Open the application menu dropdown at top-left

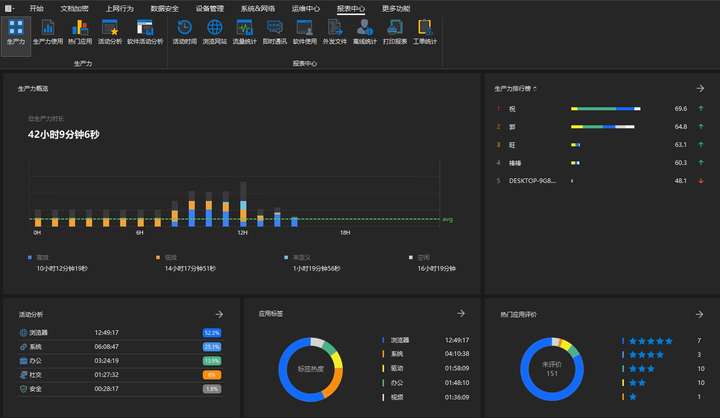pos(9,8)
